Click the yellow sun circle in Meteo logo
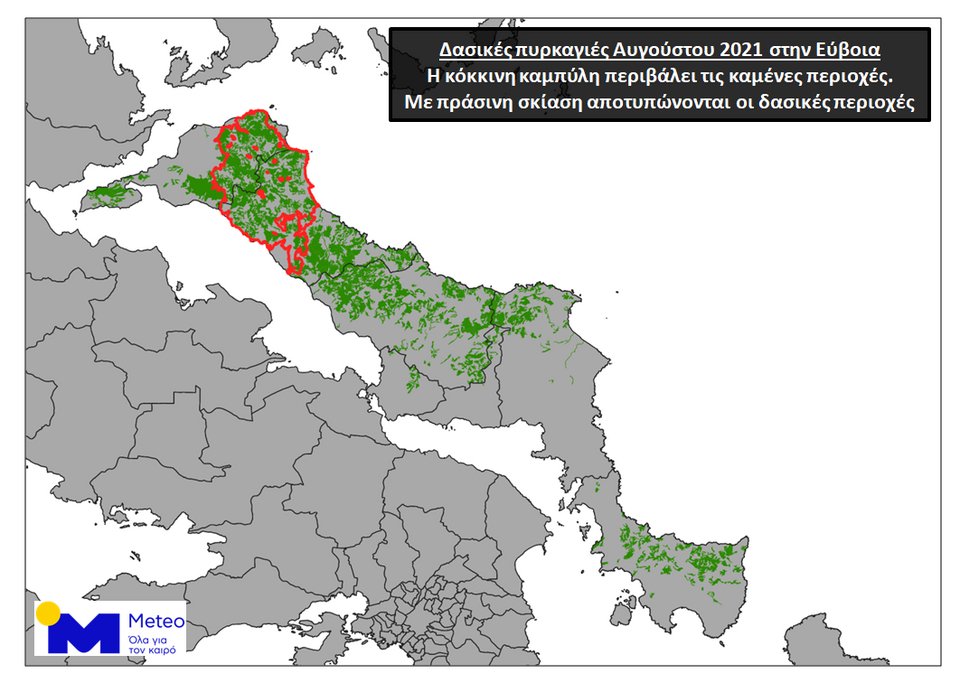The image size is (960, 683). tap(47, 612)
